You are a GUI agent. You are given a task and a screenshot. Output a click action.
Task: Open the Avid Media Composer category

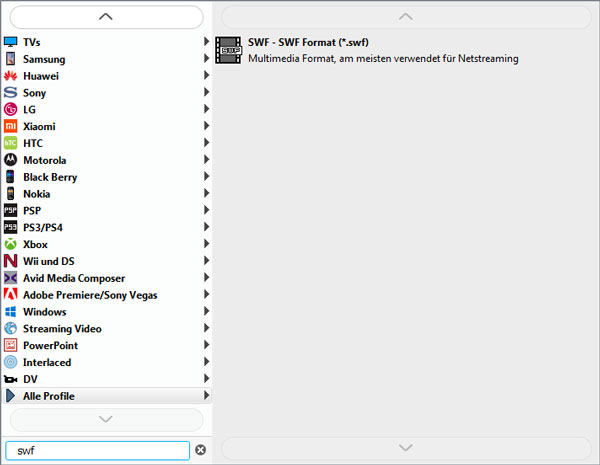74,278
